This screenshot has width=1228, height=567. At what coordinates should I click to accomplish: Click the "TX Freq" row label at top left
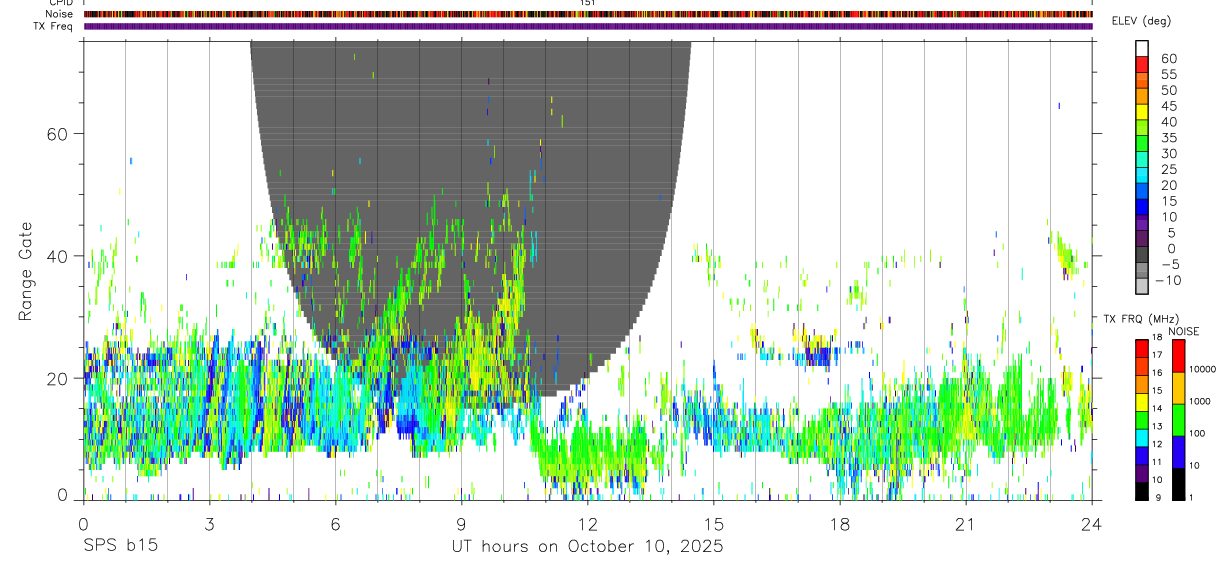[54, 26]
